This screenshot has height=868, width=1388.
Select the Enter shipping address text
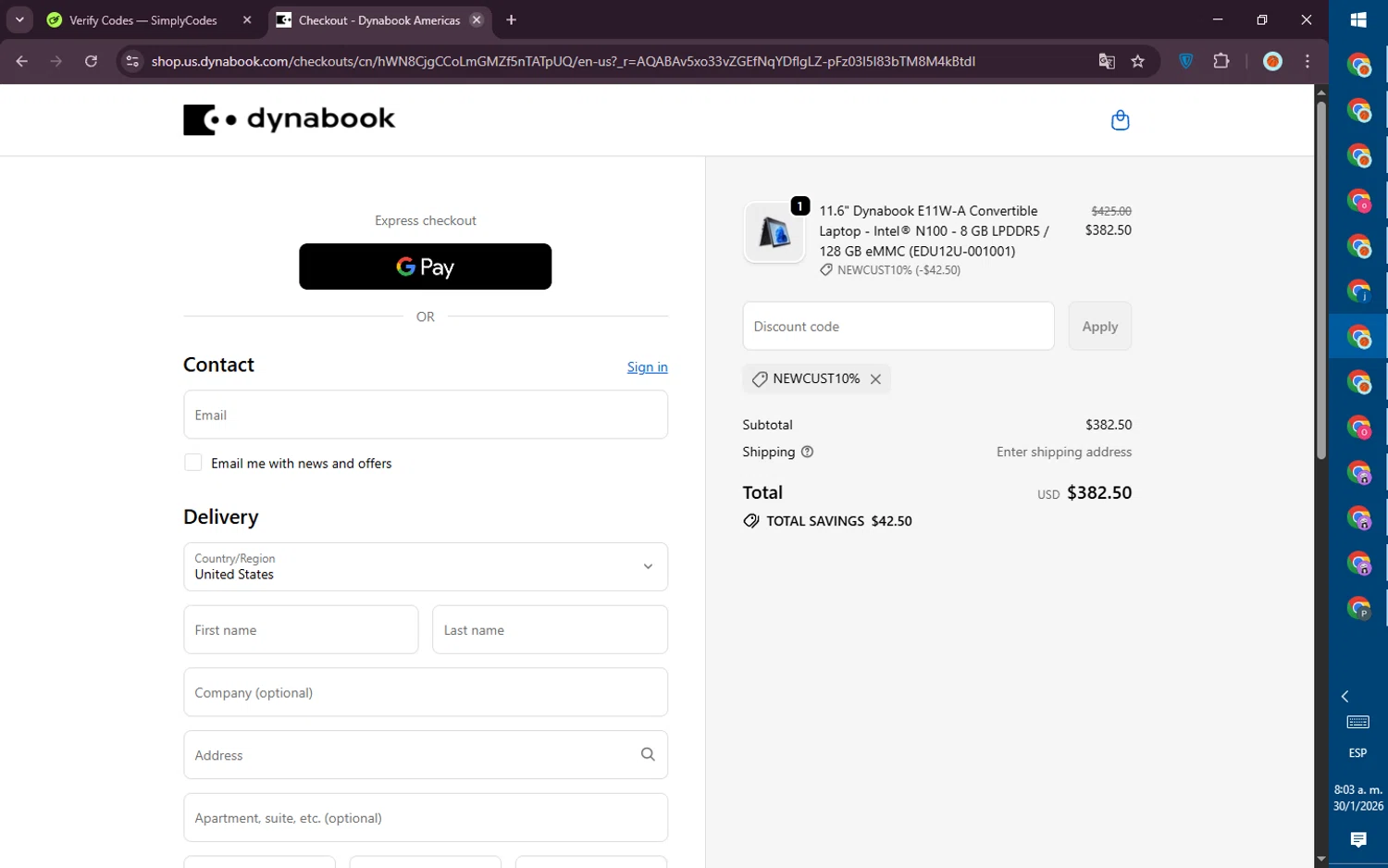(1064, 452)
